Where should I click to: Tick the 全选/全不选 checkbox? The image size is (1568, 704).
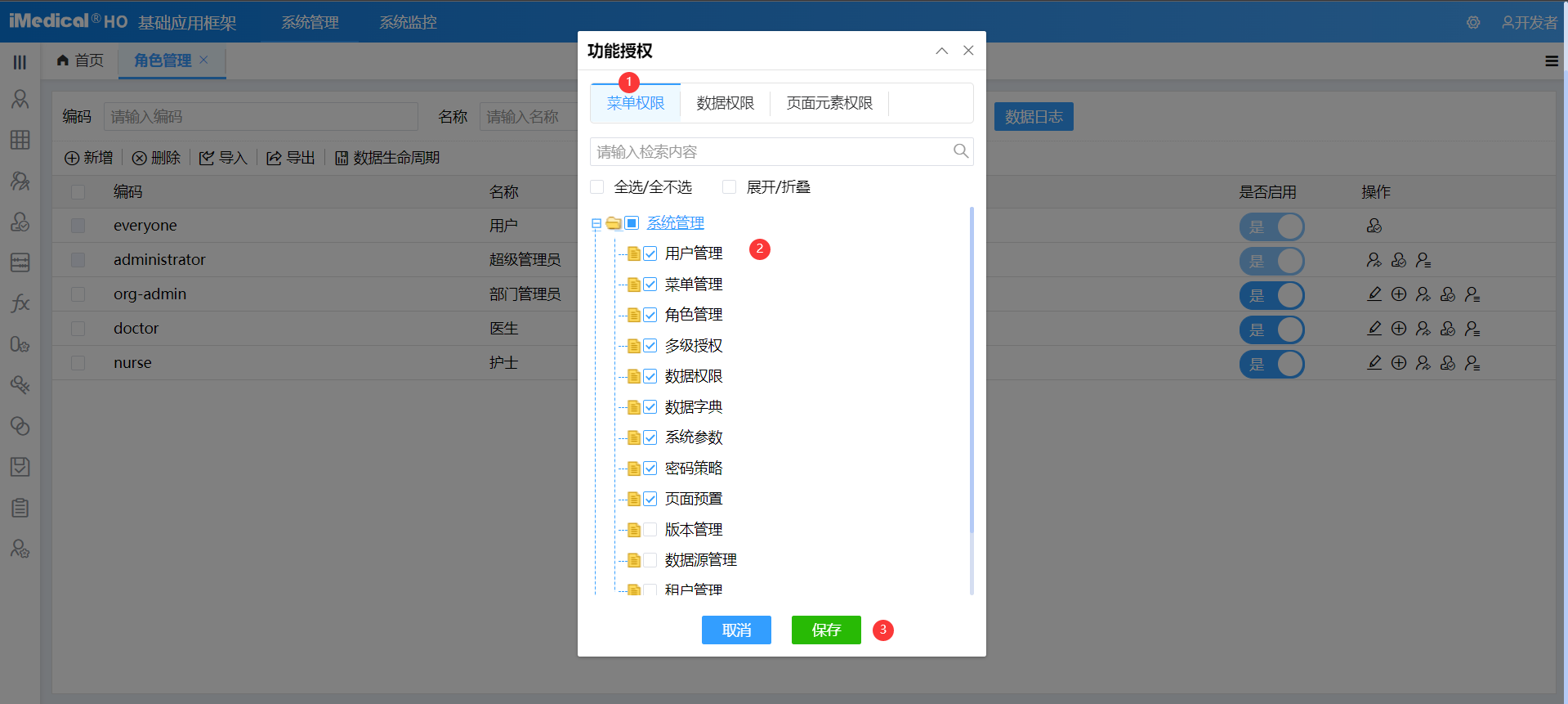coord(597,187)
